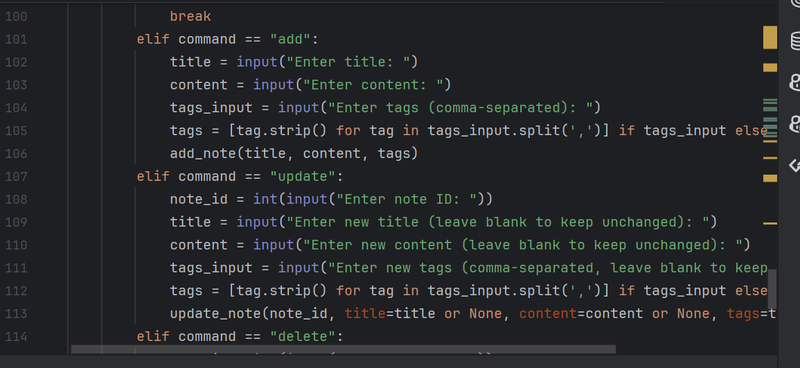Jump to the large yellow warning stripe beside line 101
Screen dimensions: 800x368
tap(770, 38)
